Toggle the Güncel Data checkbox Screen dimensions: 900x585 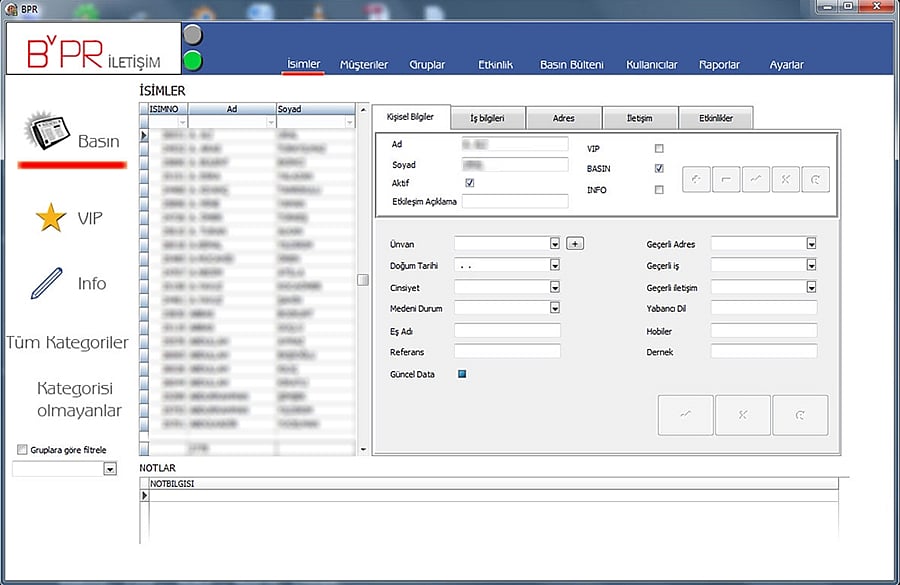pyautogui.click(x=462, y=374)
